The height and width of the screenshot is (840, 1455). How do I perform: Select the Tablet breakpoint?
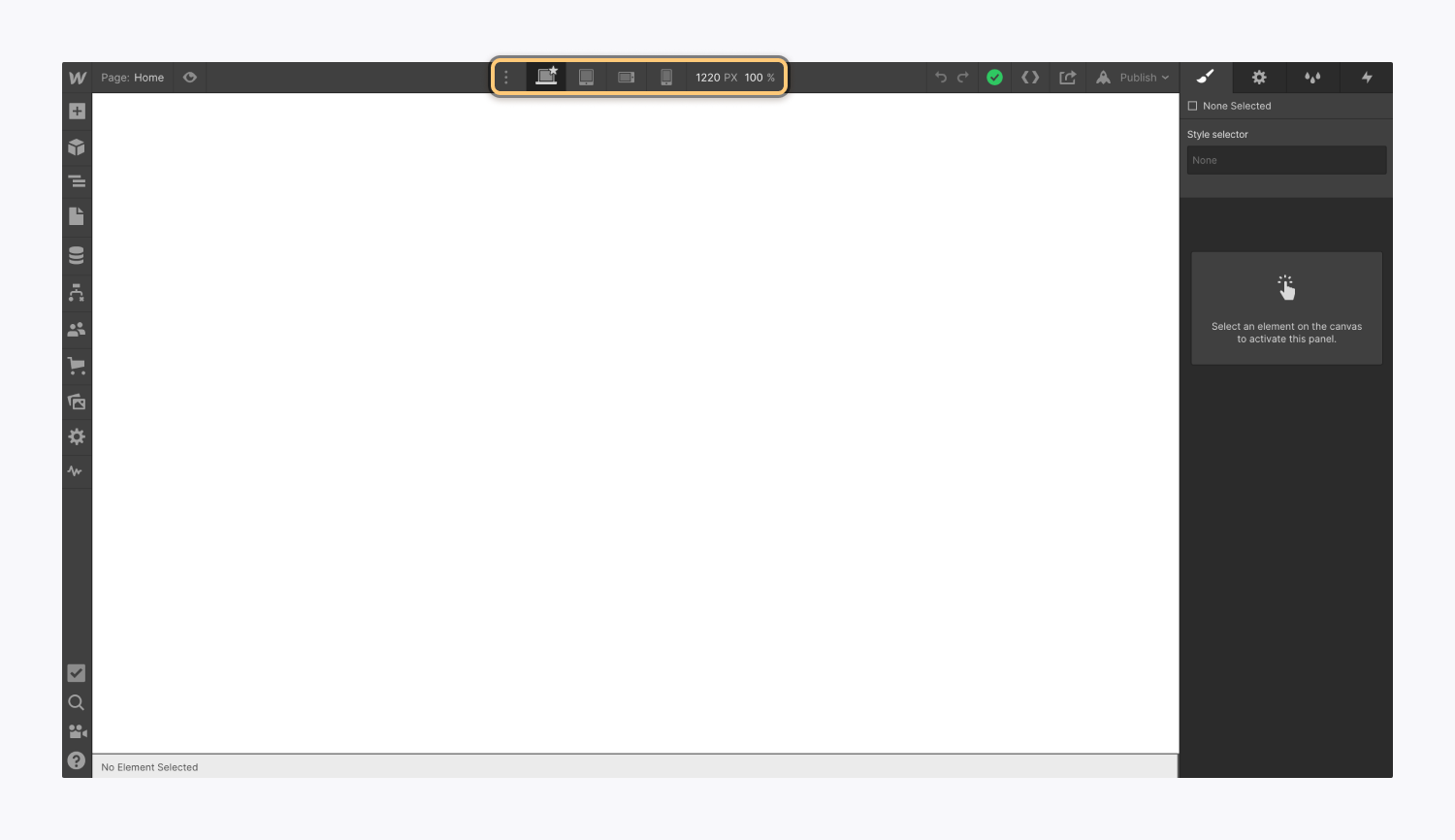pyautogui.click(x=587, y=78)
